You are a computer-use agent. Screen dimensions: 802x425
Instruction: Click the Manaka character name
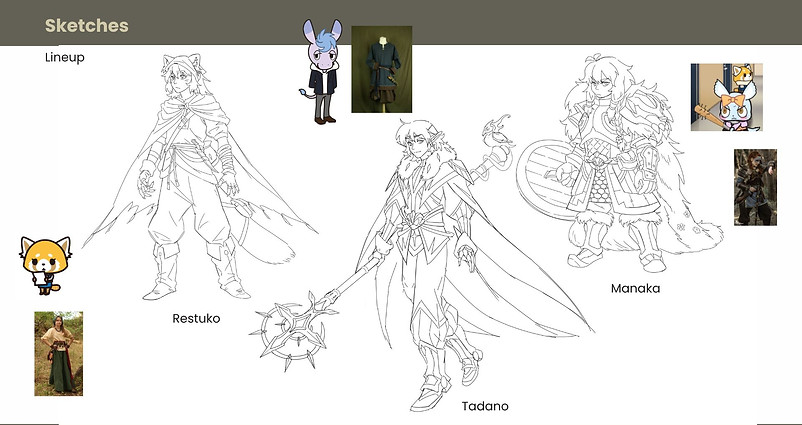tap(635, 288)
